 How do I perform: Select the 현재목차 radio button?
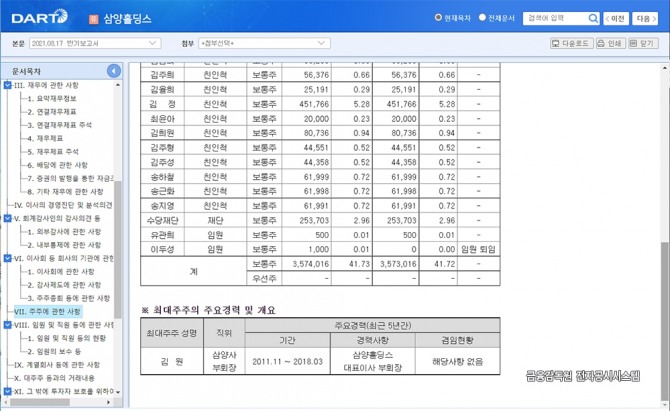tap(439, 18)
